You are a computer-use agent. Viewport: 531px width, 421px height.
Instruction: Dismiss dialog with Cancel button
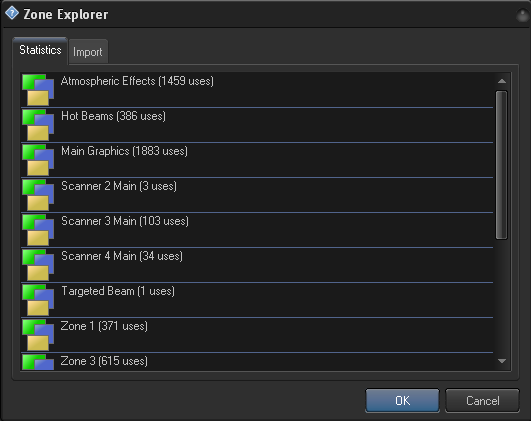tap(482, 400)
